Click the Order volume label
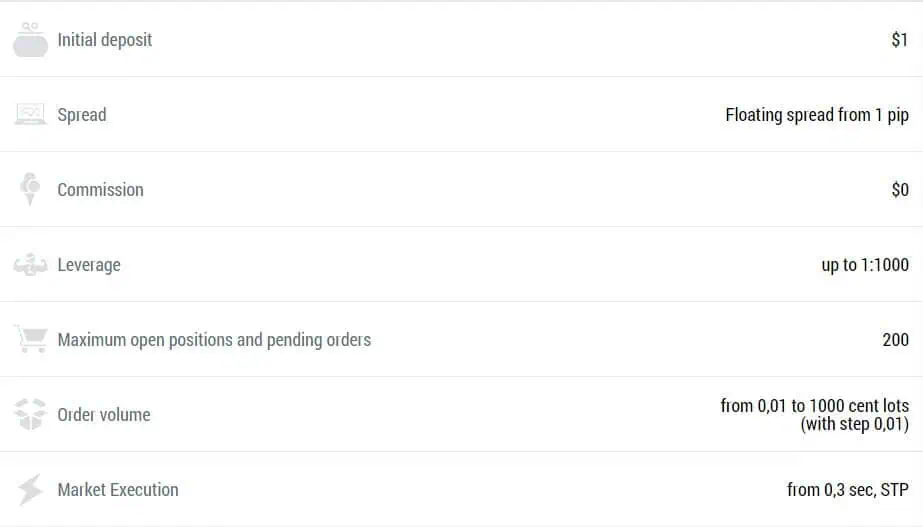 coord(104,415)
